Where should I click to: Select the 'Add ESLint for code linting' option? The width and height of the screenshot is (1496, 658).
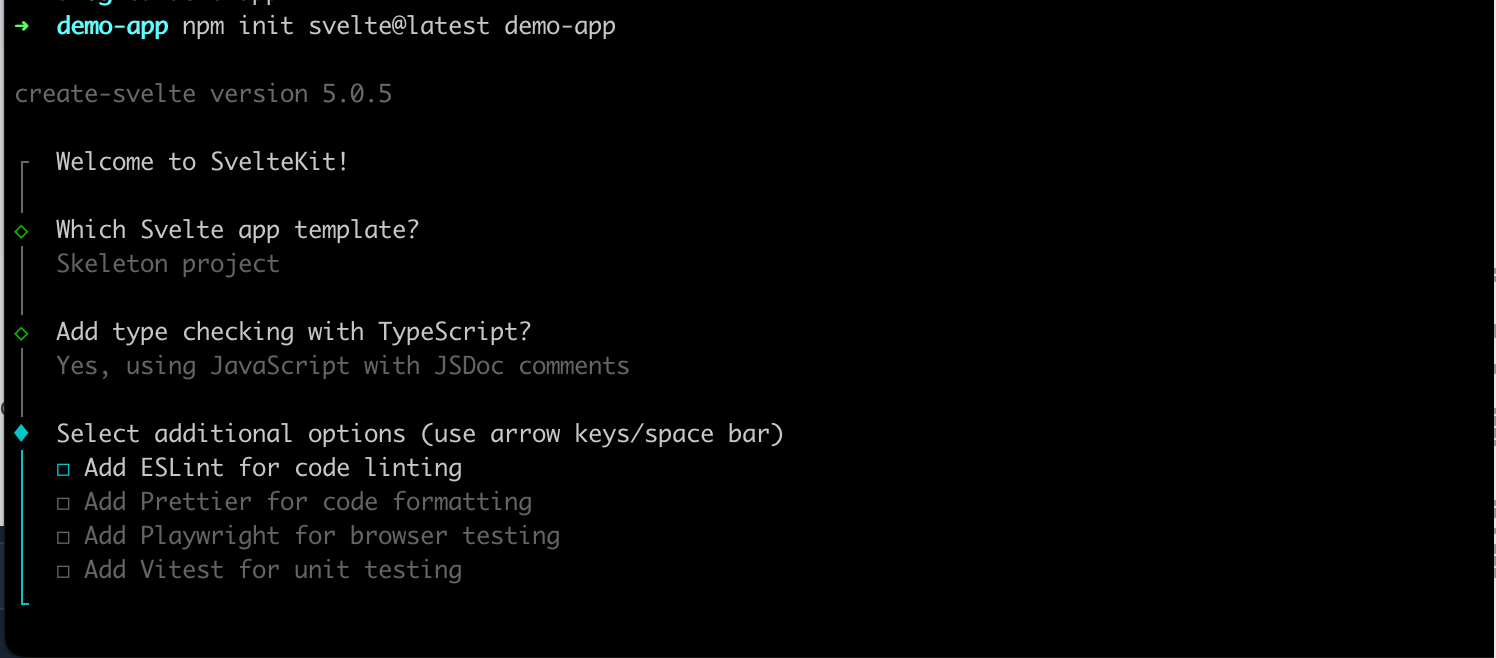coord(273,468)
